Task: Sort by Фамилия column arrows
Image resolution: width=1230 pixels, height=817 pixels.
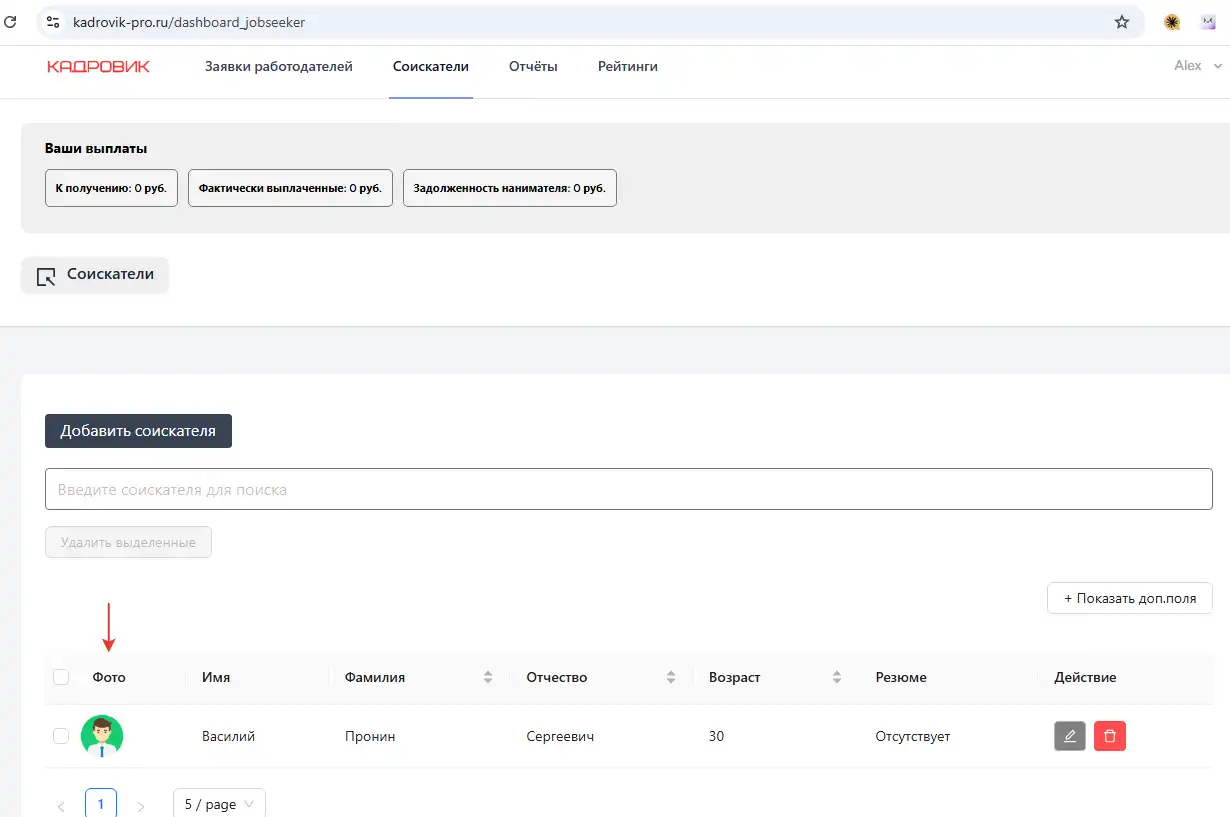Action: [488, 677]
